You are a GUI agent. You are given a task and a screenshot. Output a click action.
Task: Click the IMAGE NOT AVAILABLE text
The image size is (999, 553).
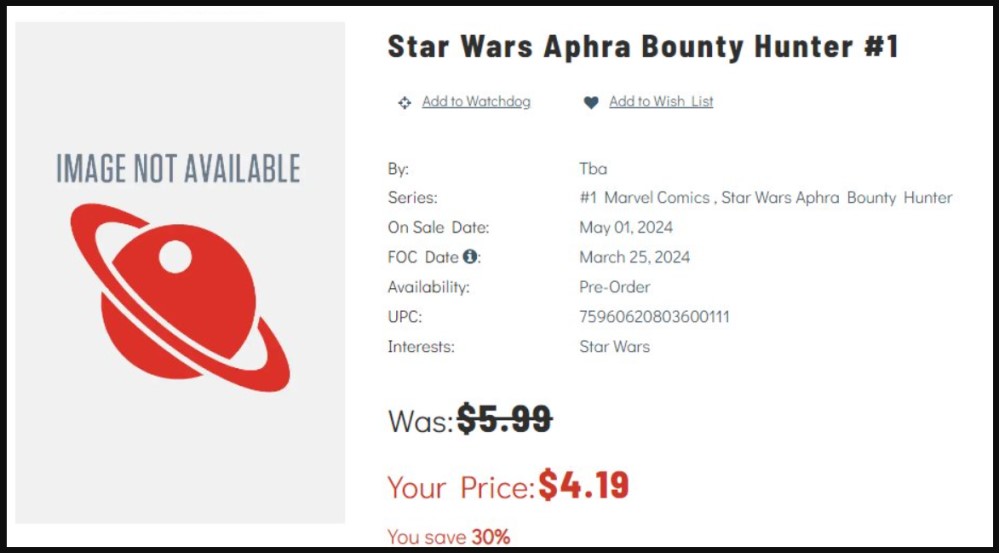[x=178, y=168]
